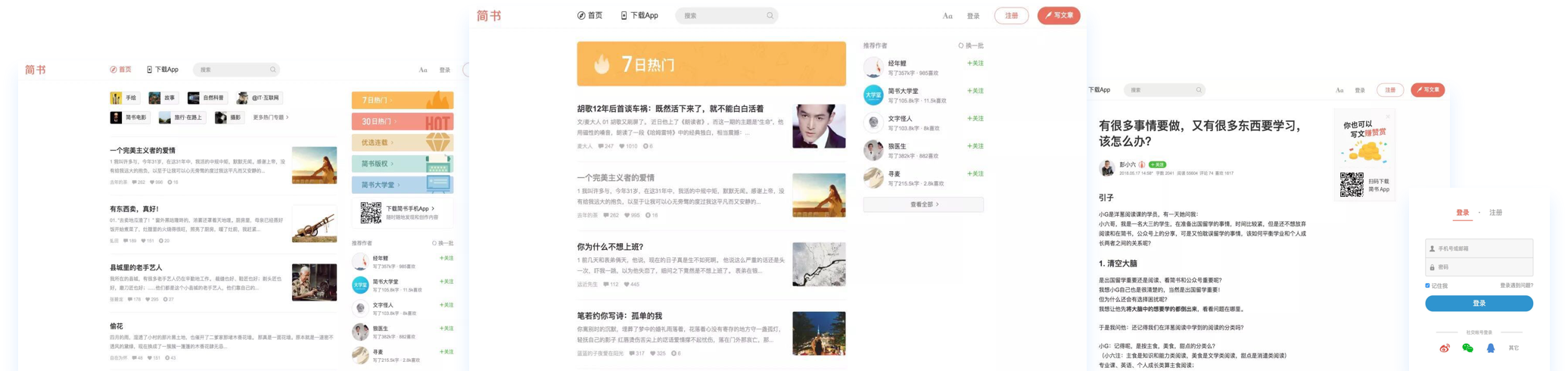Open the 其它 social login options
Image resolution: width=1568 pixels, height=371 pixels.
[1514, 348]
